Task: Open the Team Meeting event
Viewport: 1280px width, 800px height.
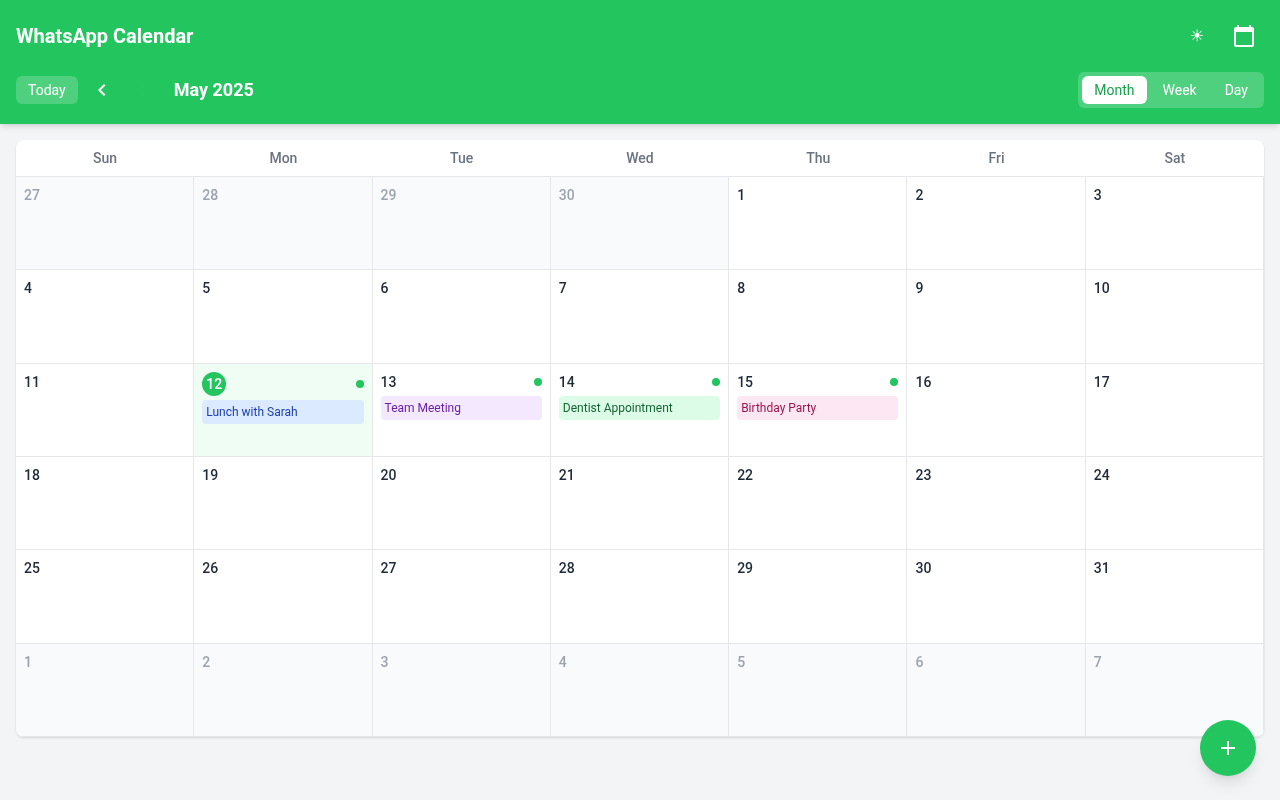Action: pyautogui.click(x=461, y=407)
